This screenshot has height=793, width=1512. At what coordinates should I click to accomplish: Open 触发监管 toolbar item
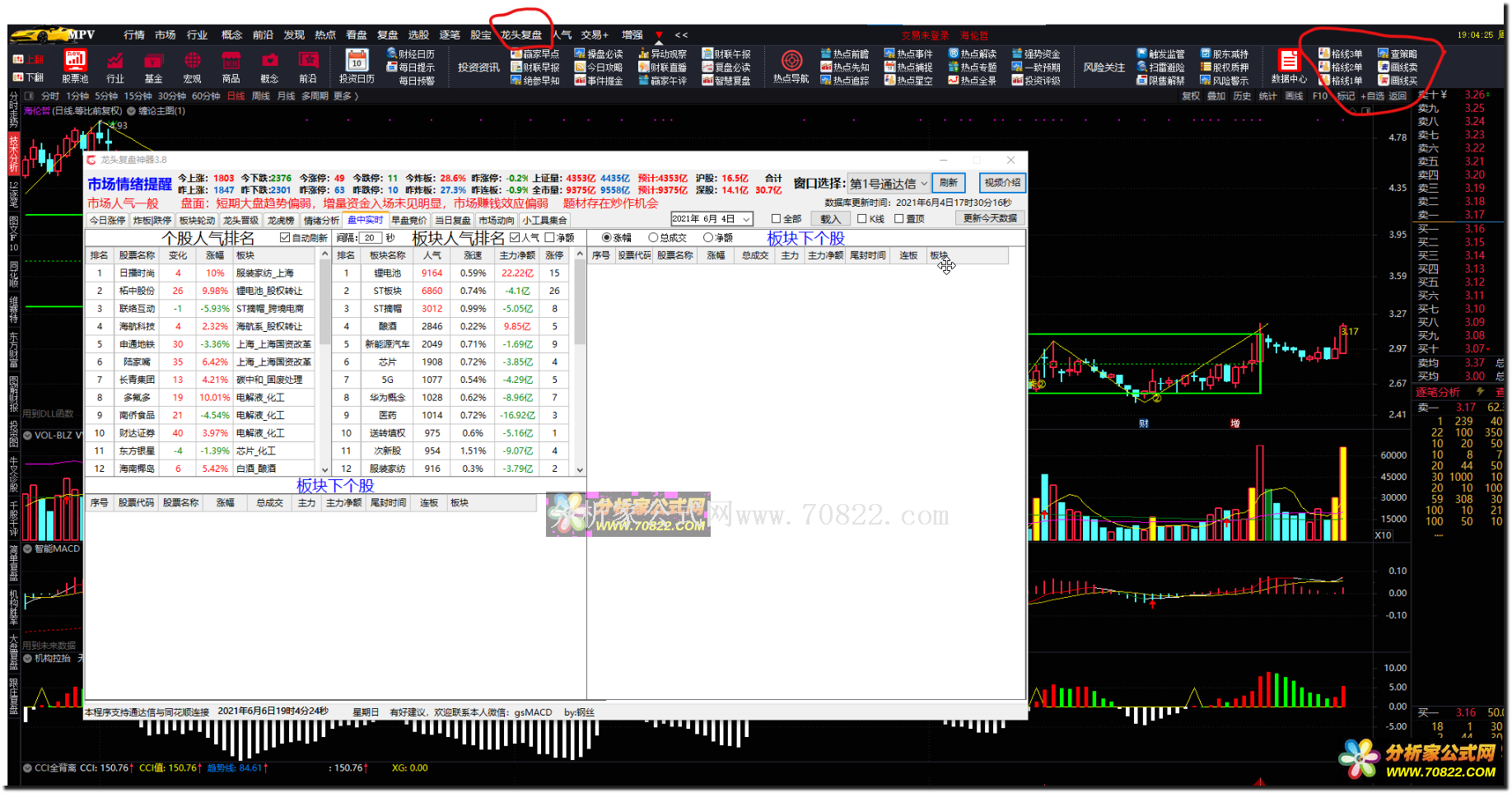point(1161,54)
